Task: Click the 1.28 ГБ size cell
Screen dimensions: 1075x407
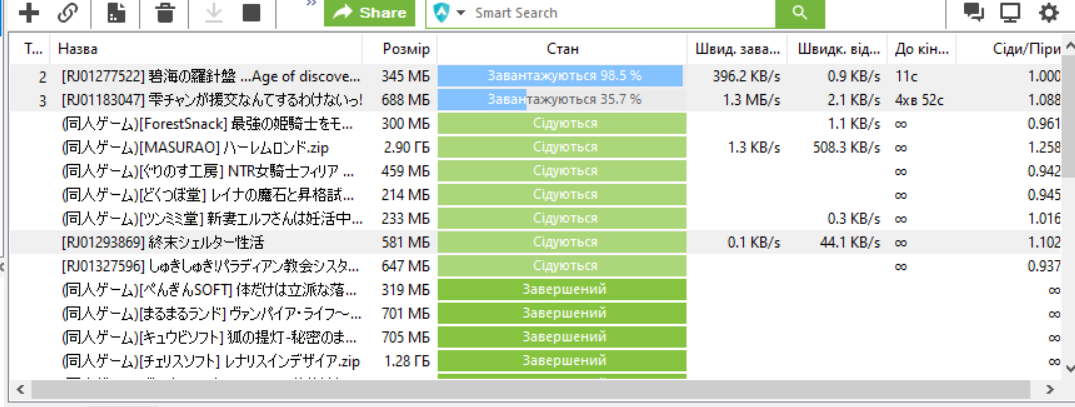Action: 407,361
